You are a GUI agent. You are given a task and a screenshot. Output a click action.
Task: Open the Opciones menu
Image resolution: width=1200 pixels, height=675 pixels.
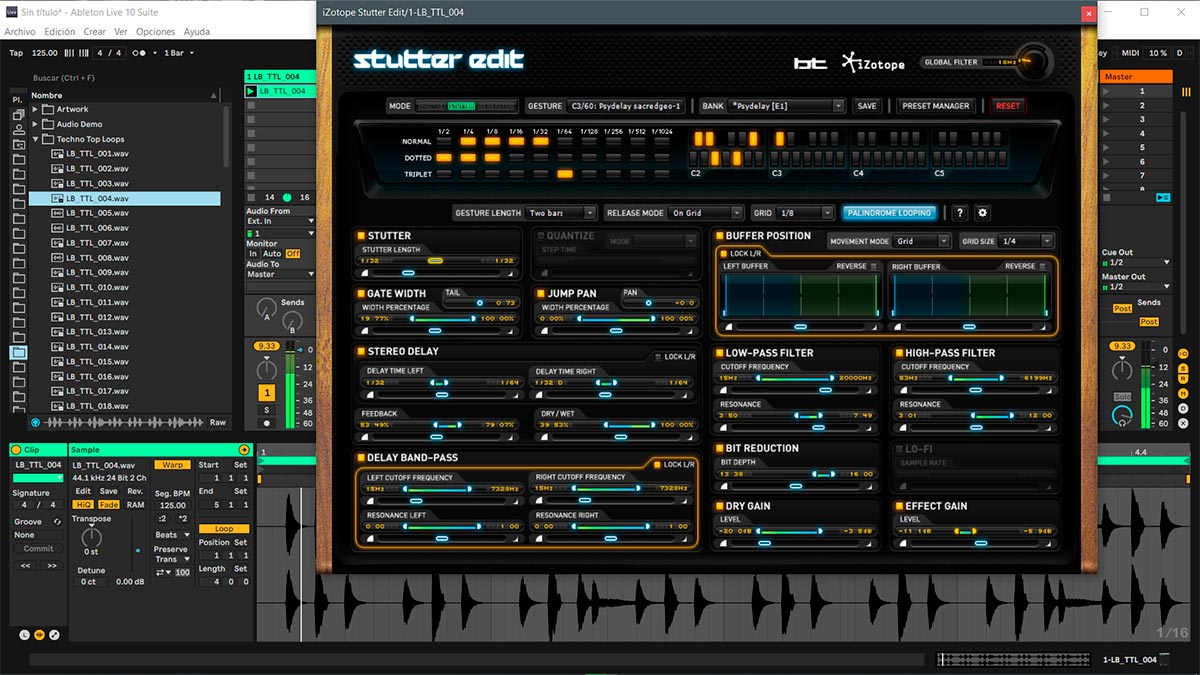pos(155,32)
